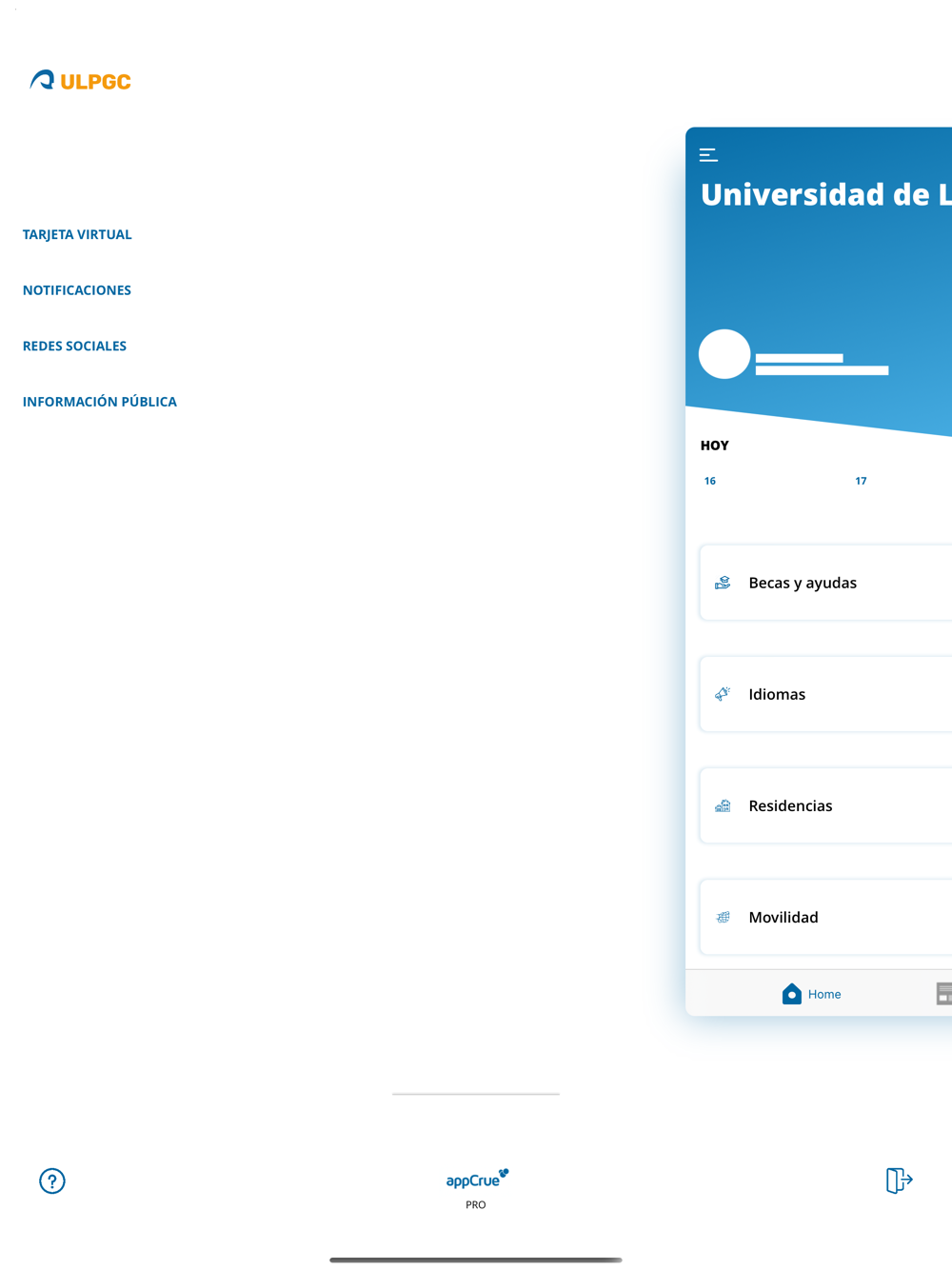Click the appCrue PRO logo
The width and height of the screenshot is (952, 1270).
[476, 1188]
